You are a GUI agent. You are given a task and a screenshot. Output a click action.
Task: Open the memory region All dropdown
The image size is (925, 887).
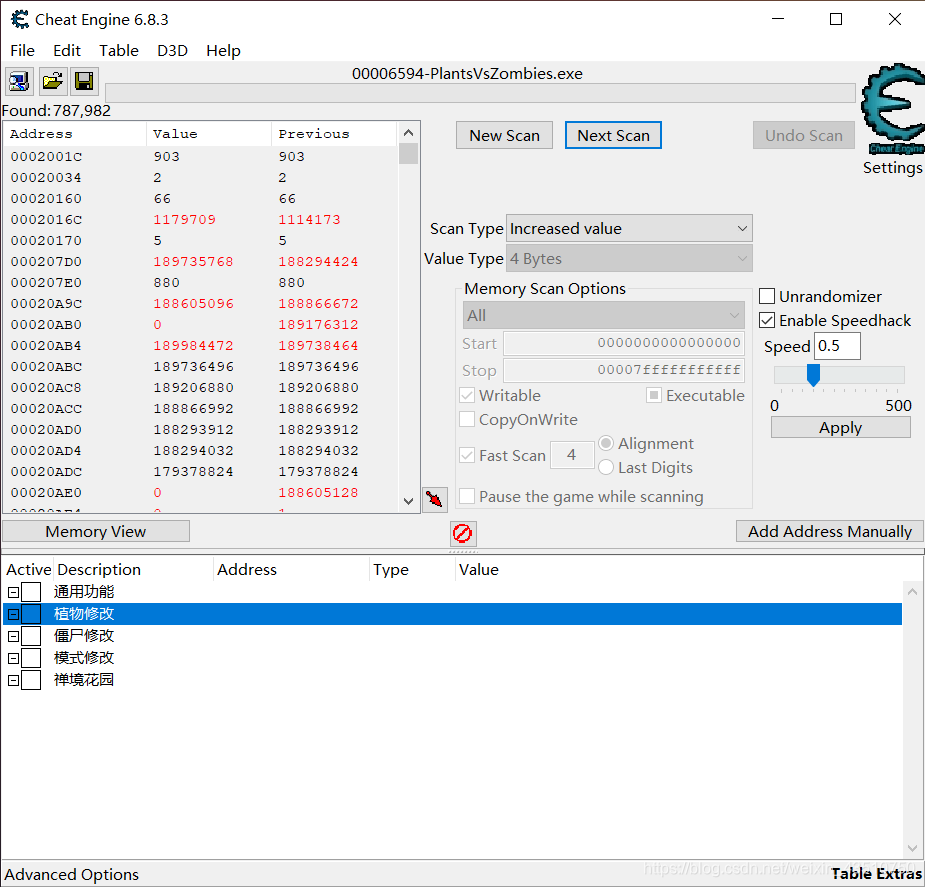coord(603,316)
